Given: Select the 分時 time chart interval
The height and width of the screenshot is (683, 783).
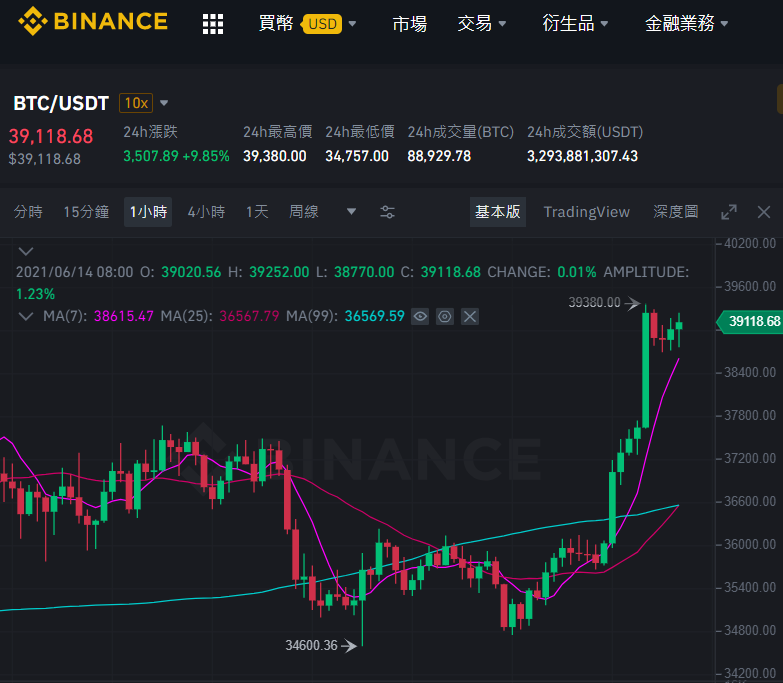Looking at the screenshot, I should click(x=28, y=212).
